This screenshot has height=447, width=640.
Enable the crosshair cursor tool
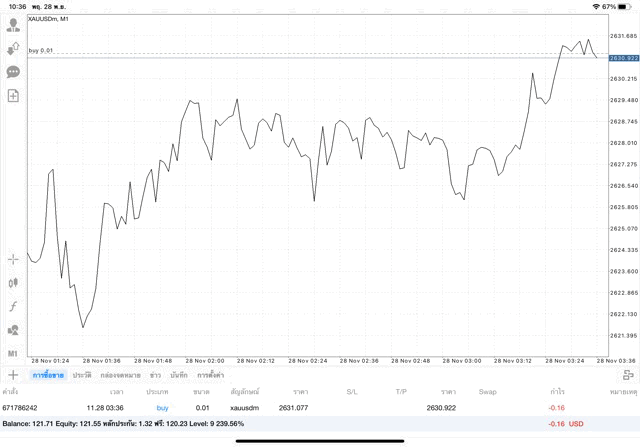tap(13, 259)
